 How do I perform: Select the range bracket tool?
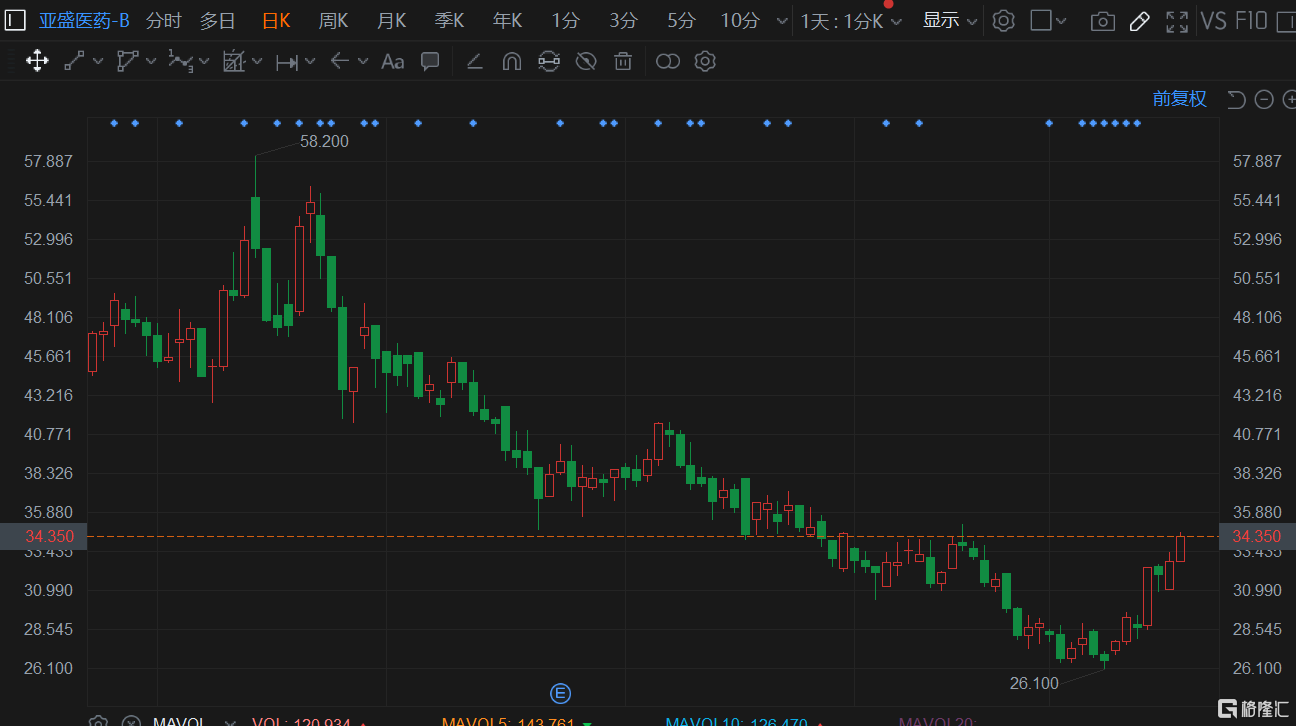point(287,62)
